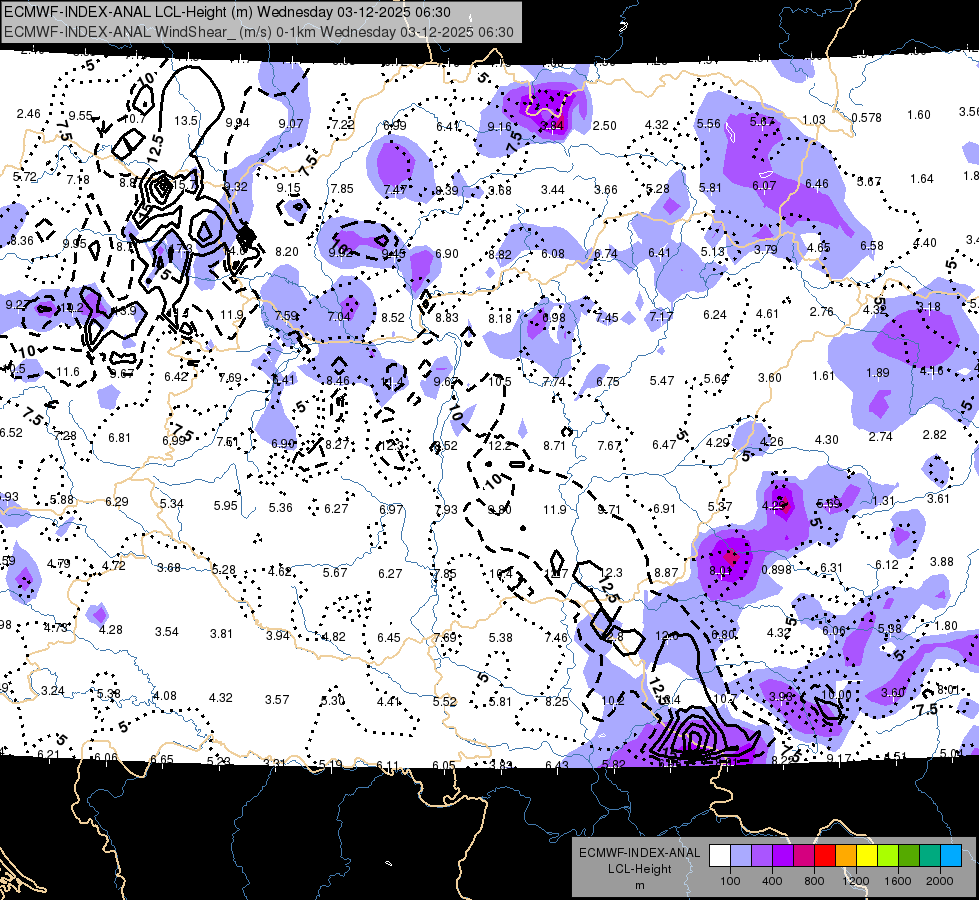Viewport: 979px width, 900px height.
Task: Click the map value 3.24
Action: 52,691
